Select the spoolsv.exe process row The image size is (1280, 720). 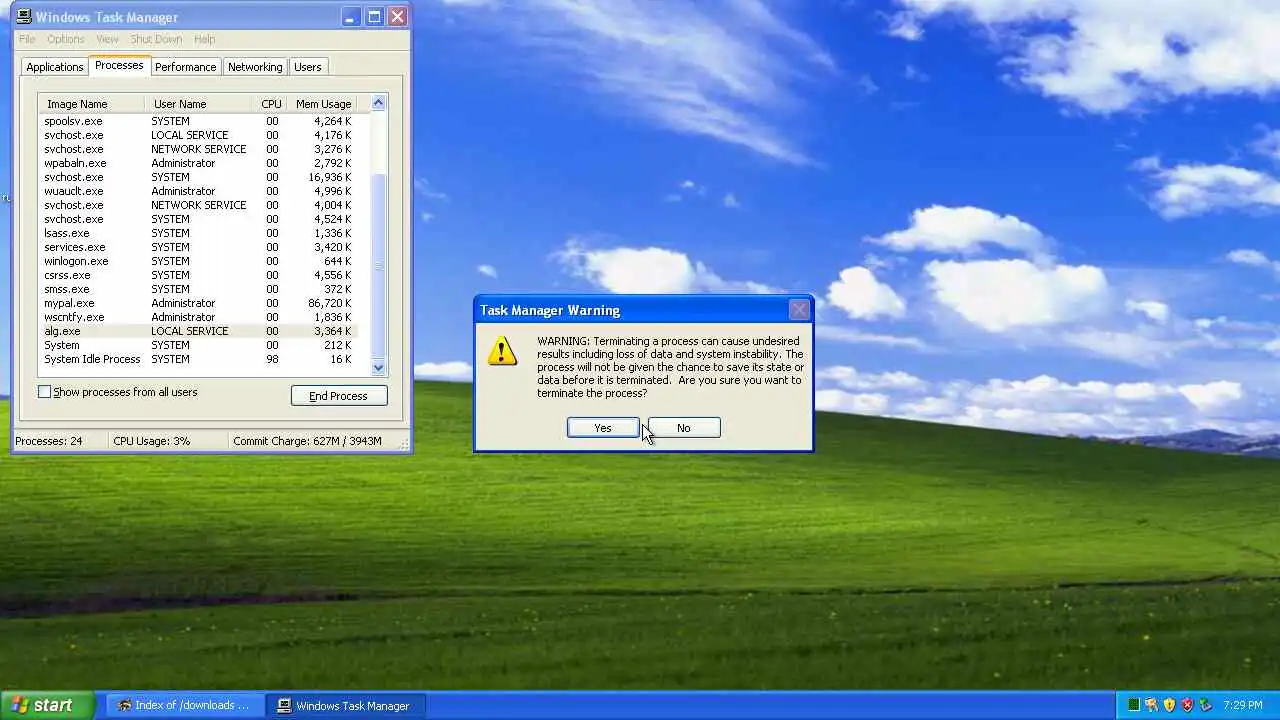coord(198,121)
